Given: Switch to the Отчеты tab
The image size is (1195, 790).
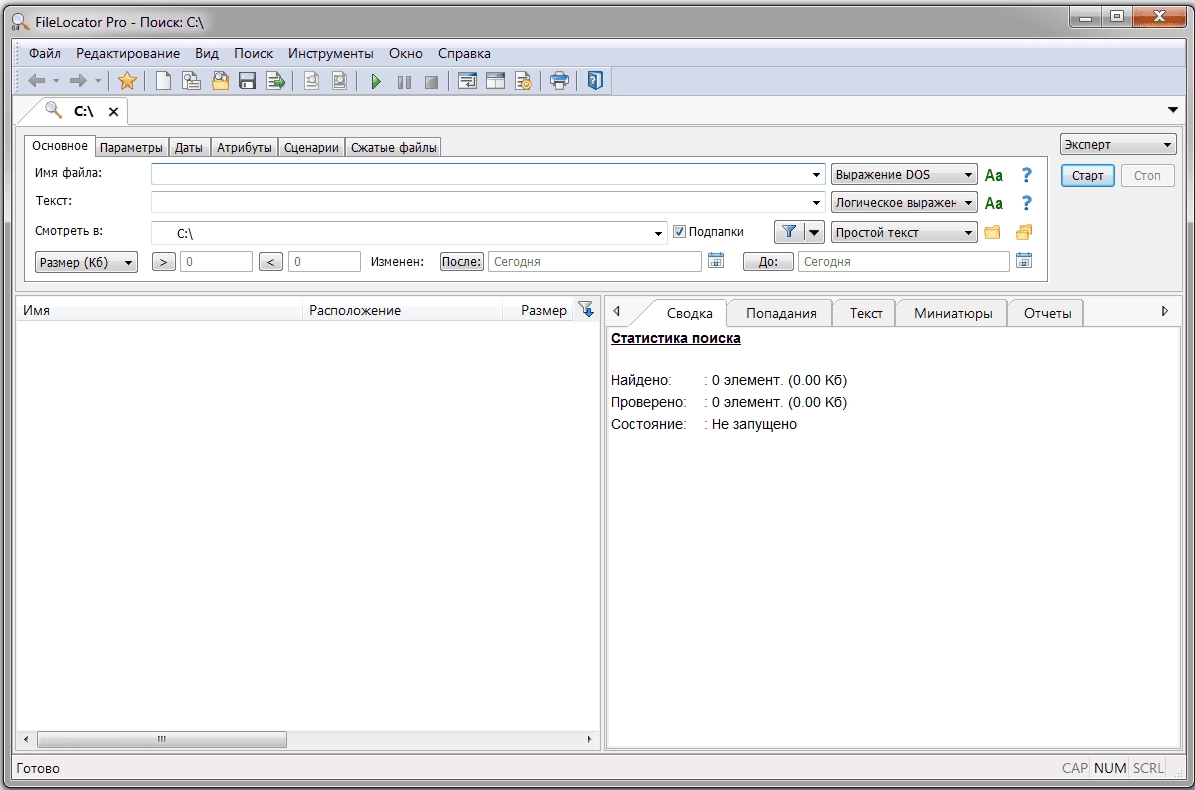Looking at the screenshot, I should click(1047, 313).
